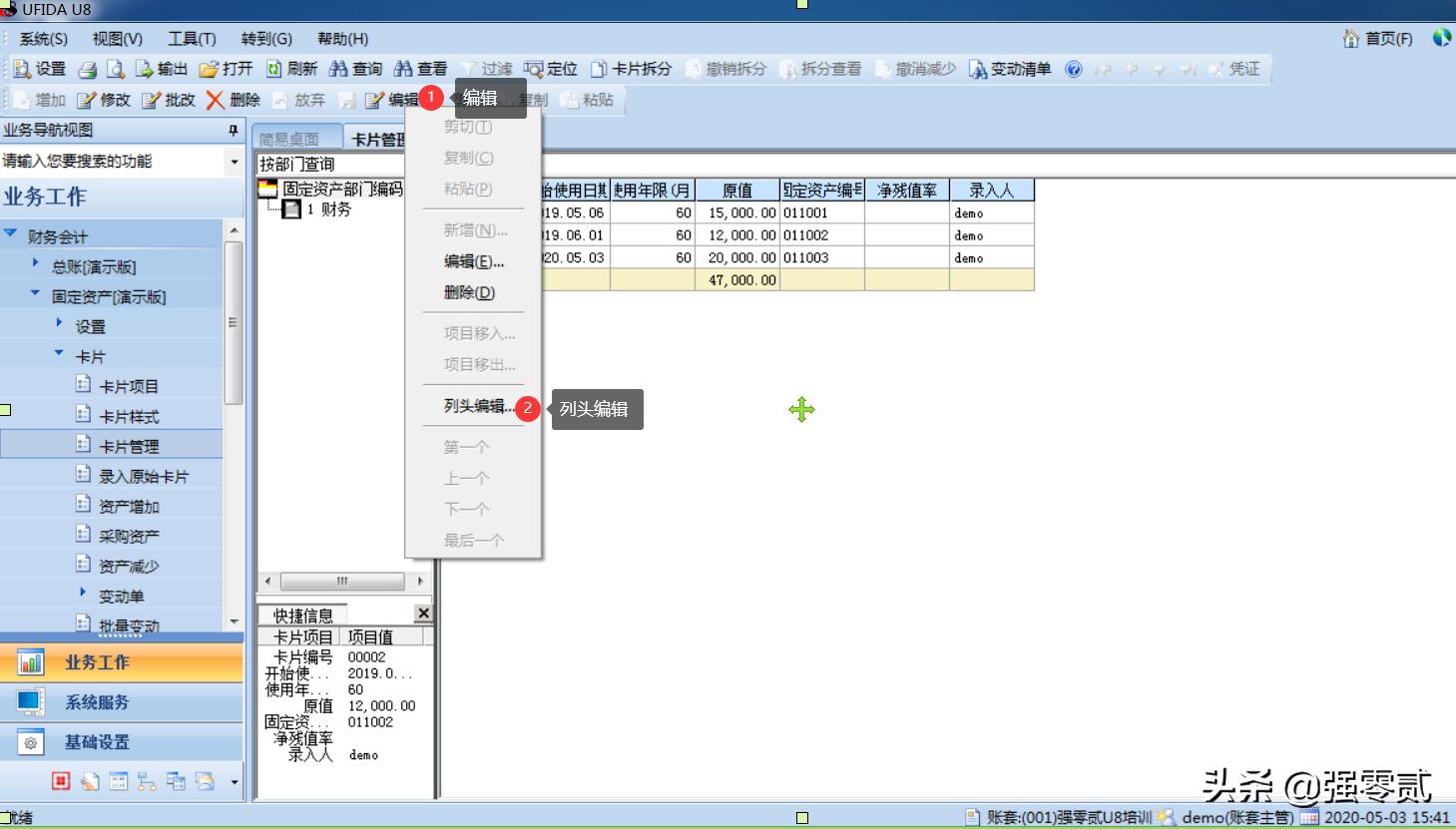Refresh the card list with 刷新 icon
This screenshot has width=1456, height=829.
pos(292,69)
